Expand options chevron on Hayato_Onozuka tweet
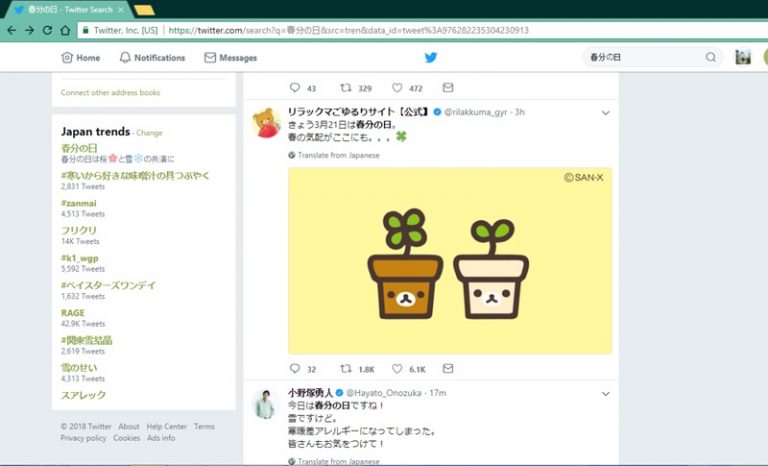This screenshot has height=466, width=768. tap(605, 393)
